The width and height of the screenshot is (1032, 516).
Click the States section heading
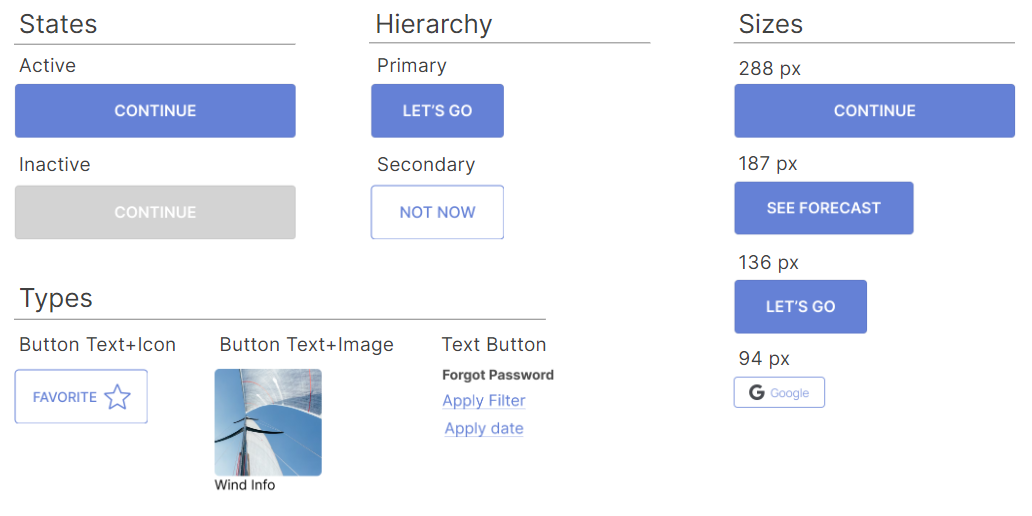[58, 24]
